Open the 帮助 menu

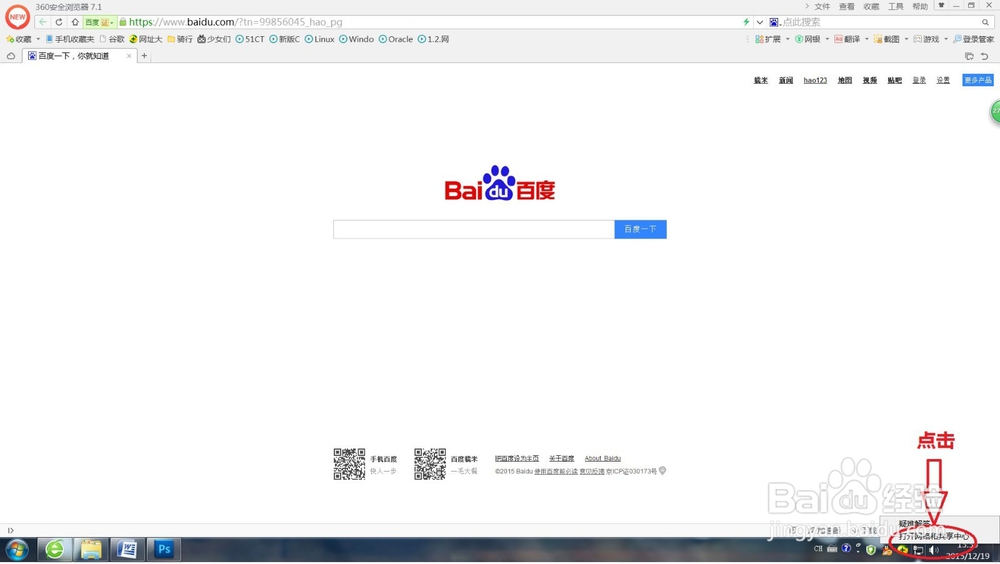[x=920, y=6]
